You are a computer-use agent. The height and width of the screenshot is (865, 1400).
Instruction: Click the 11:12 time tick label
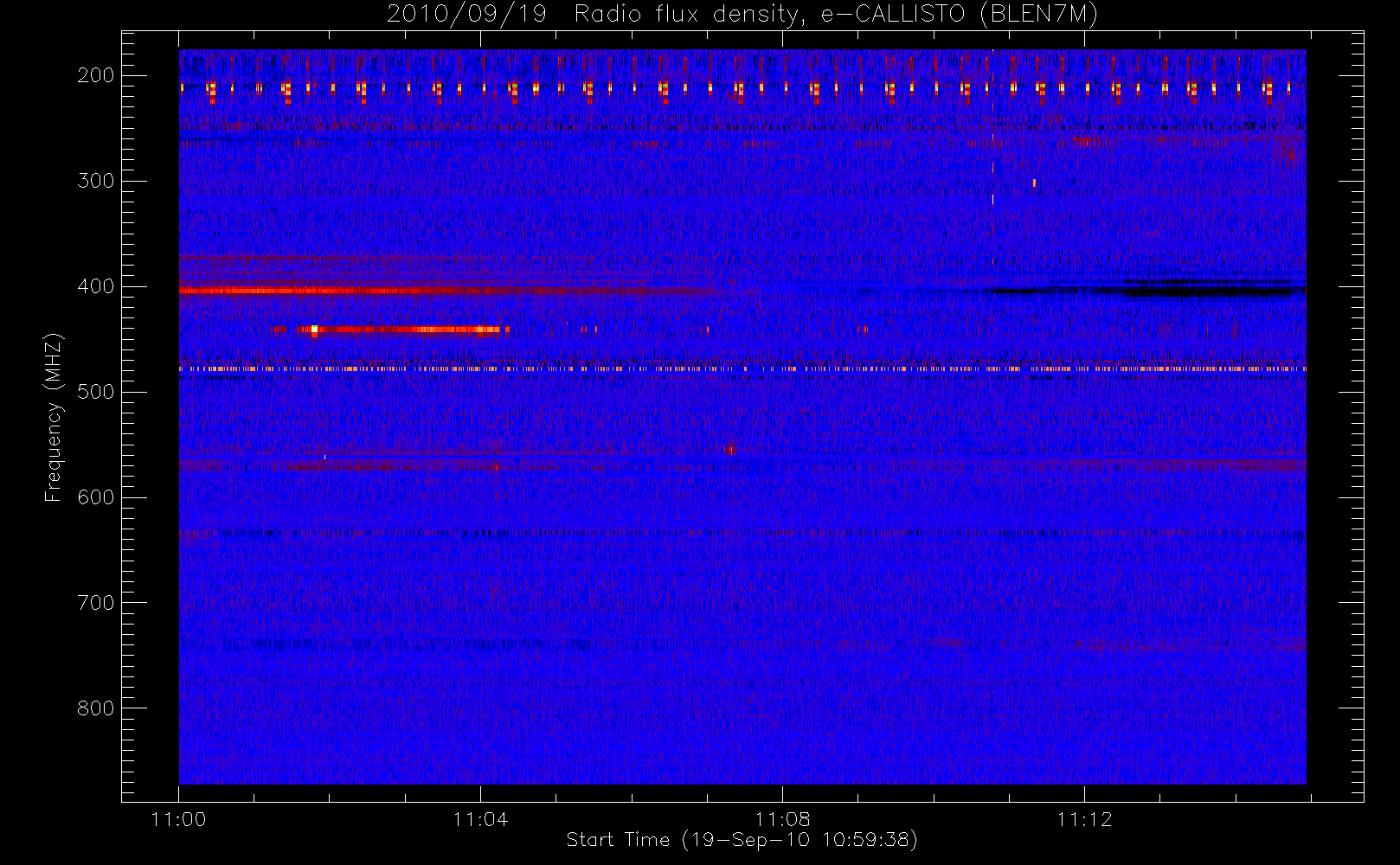coord(1084,819)
